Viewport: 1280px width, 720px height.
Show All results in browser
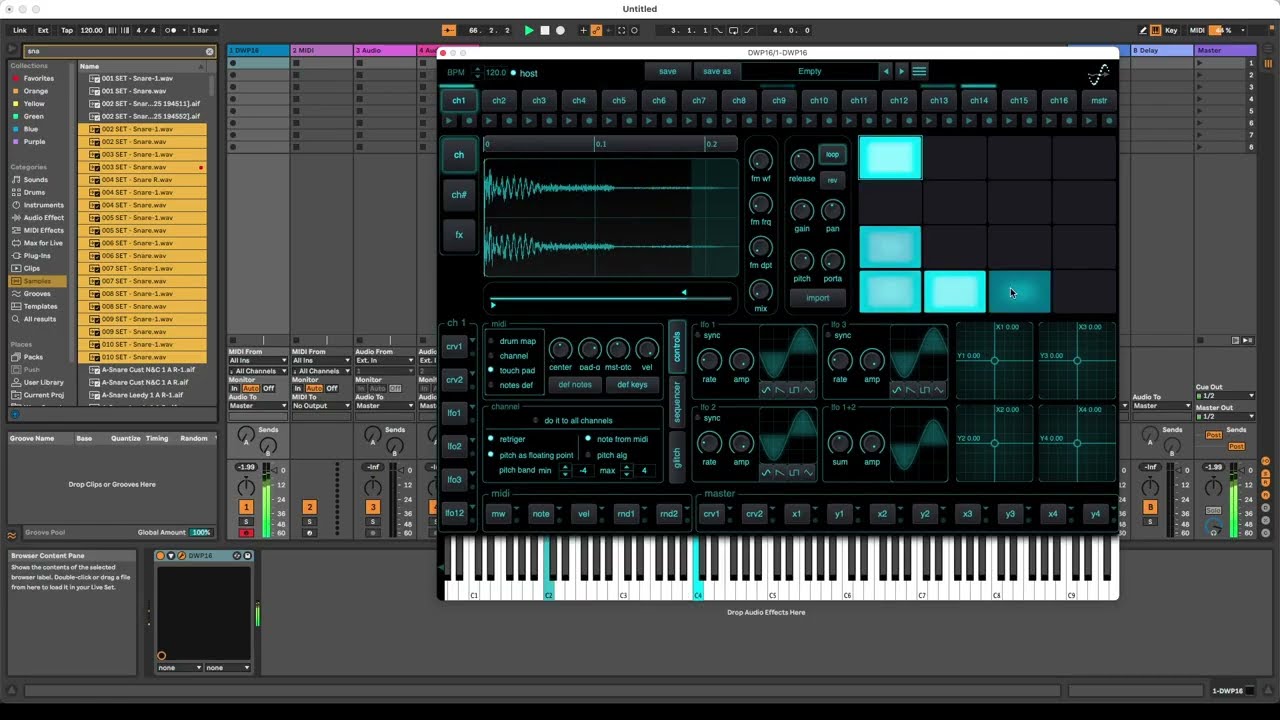(40, 319)
